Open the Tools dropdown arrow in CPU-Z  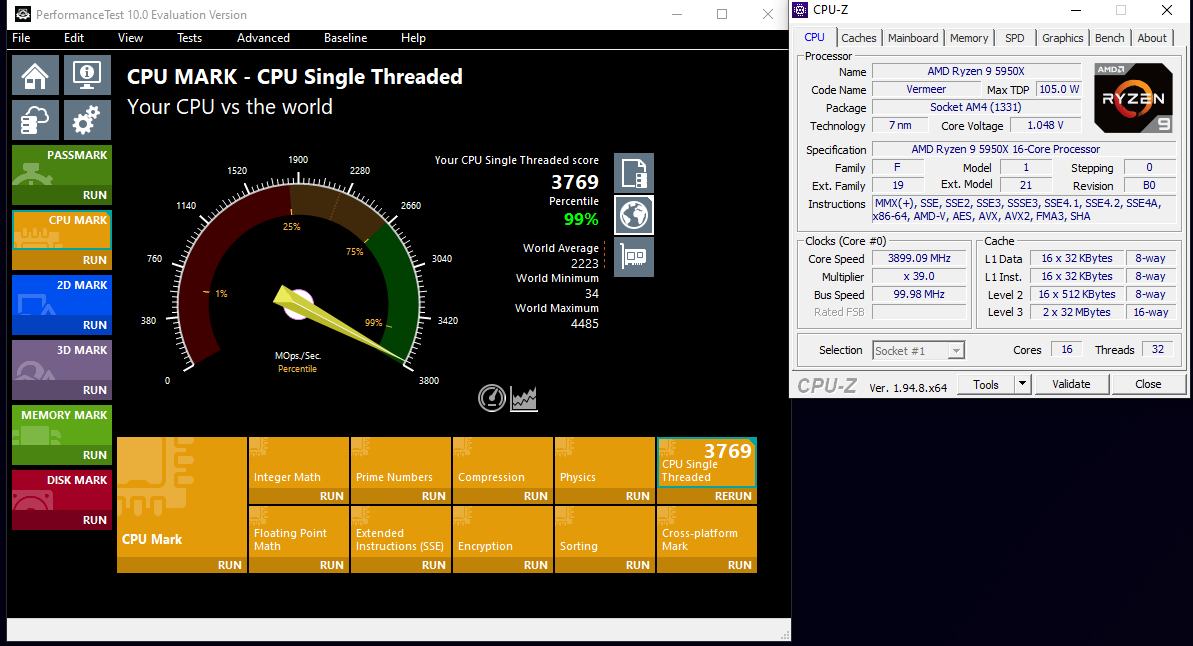1023,384
